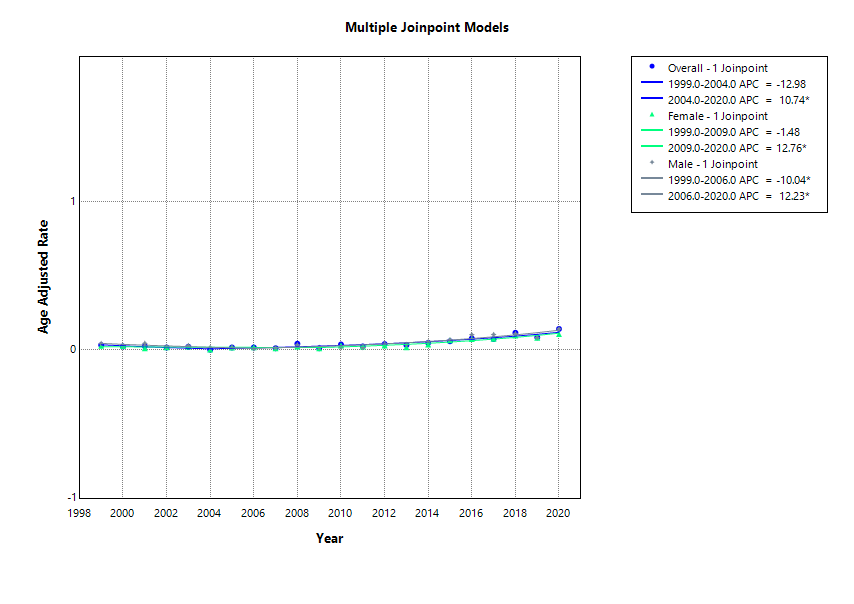The width and height of the screenshot is (854, 604).
Task: Click the Overall data point at 2008
Action: [x=297, y=344]
